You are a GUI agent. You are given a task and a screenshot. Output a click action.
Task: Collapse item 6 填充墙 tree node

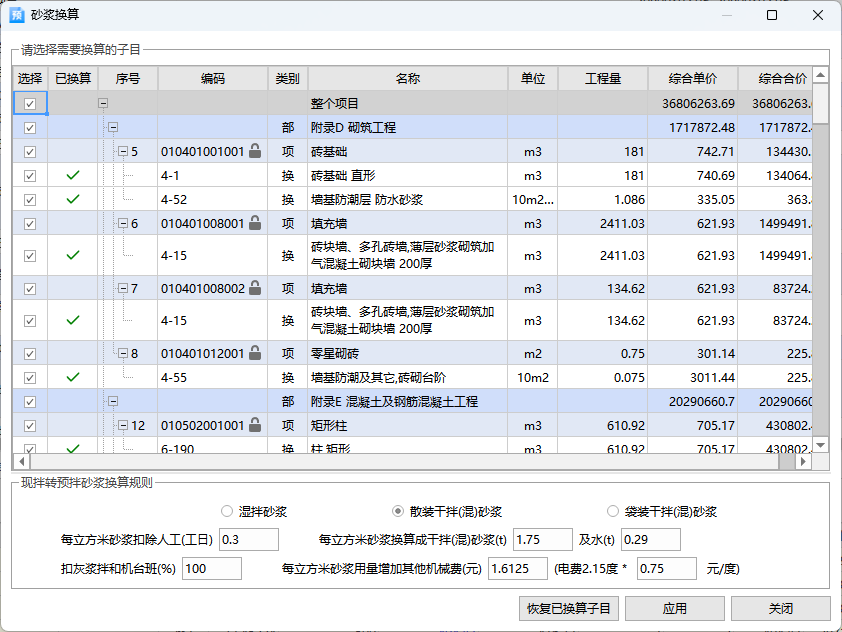[x=123, y=224]
